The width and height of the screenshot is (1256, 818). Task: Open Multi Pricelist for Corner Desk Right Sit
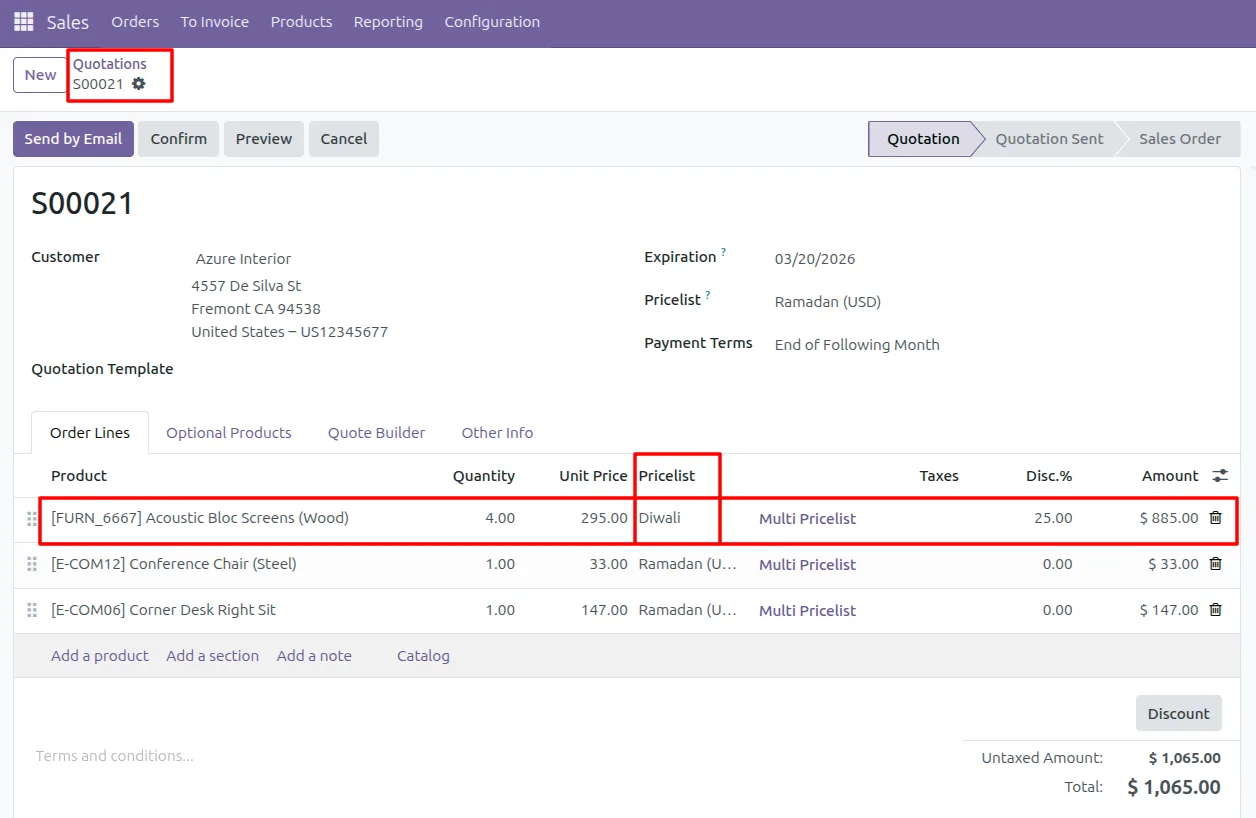pyautogui.click(x=807, y=611)
